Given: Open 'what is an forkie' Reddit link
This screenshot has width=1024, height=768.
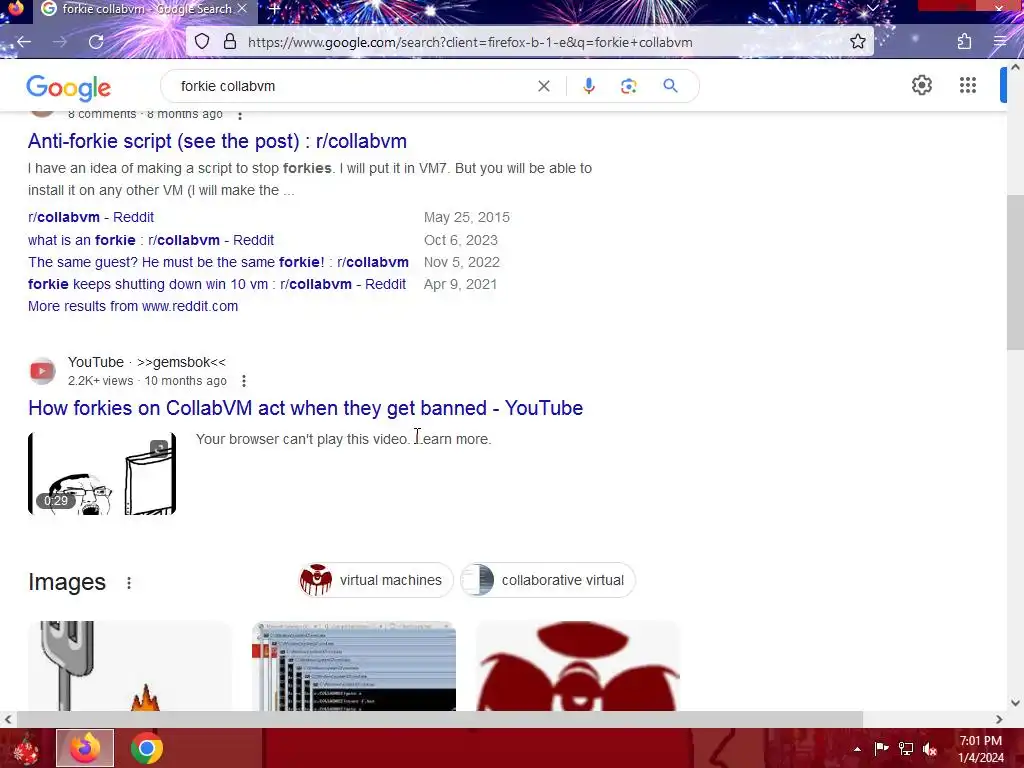Looking at the screenshot, I should pyautogui.click(x=151, y=240).
